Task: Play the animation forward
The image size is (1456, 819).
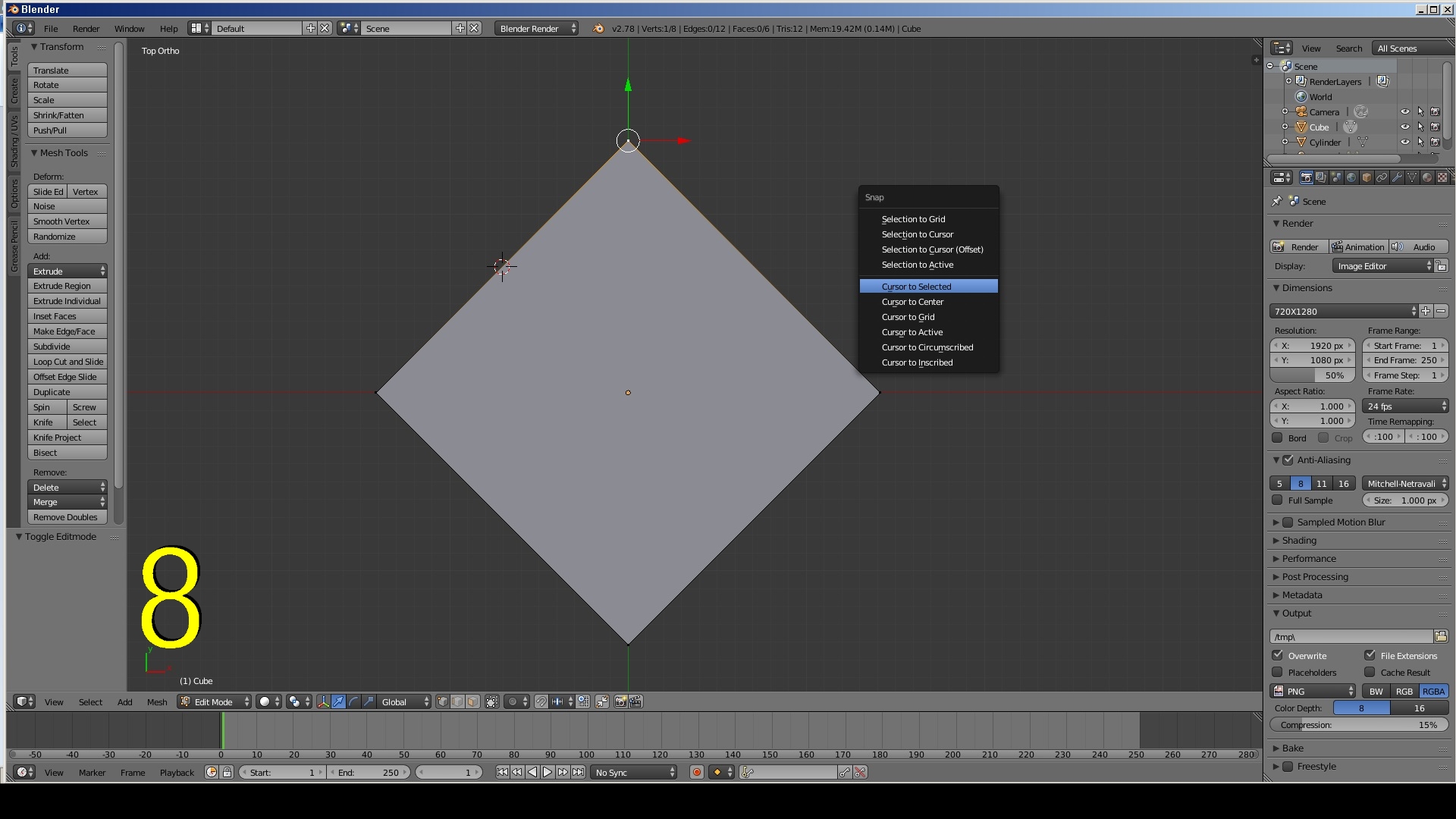Action: coord(548,773)
